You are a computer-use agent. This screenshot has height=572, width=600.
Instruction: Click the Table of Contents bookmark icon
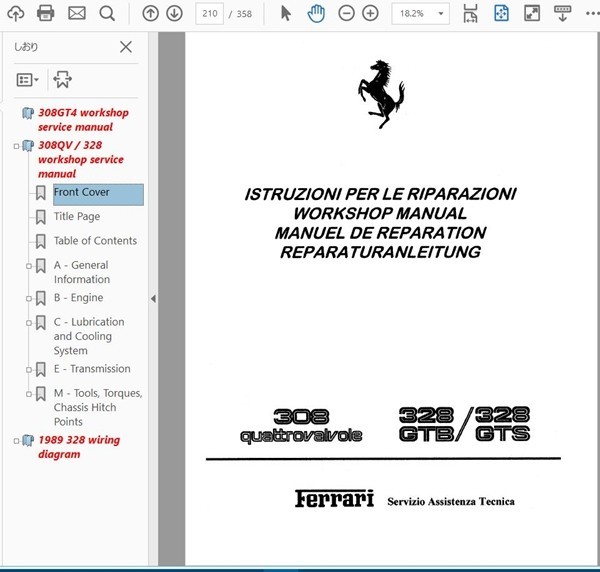click(x=41, y=241)
